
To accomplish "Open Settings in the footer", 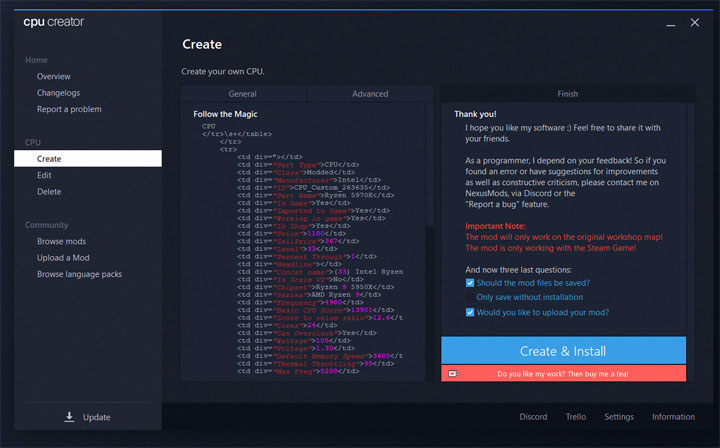I will (x=618, y=417).
